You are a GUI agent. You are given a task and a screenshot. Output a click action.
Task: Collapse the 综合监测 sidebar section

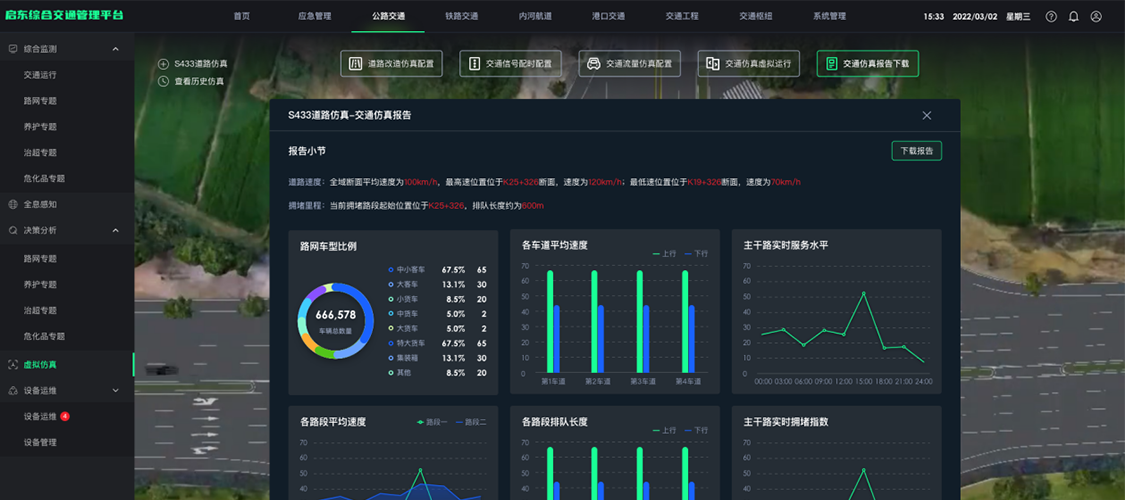(x=115, y=49)
